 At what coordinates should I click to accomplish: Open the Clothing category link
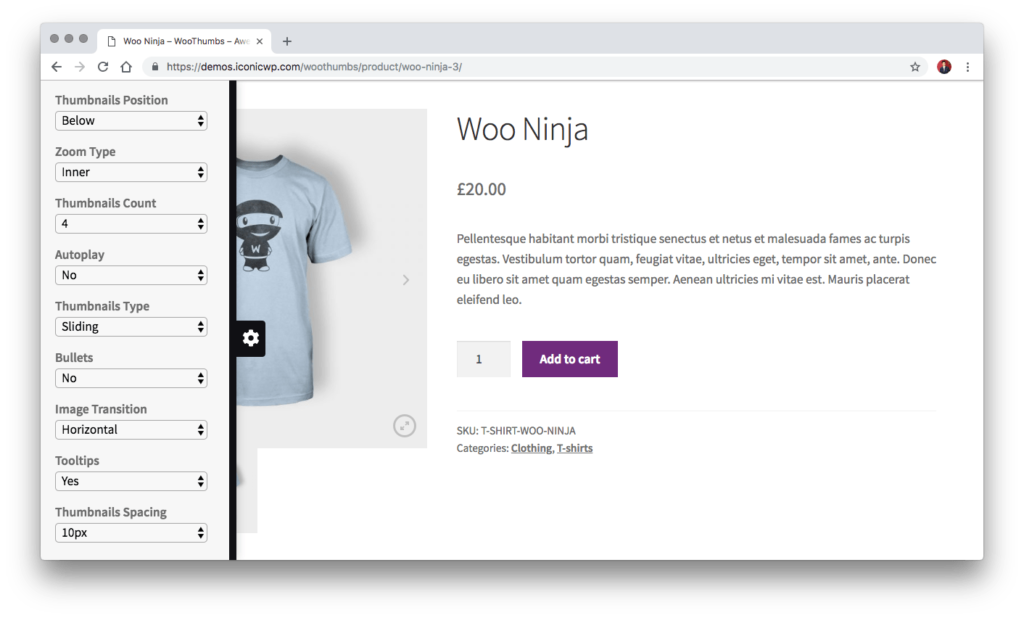(529, 448)
